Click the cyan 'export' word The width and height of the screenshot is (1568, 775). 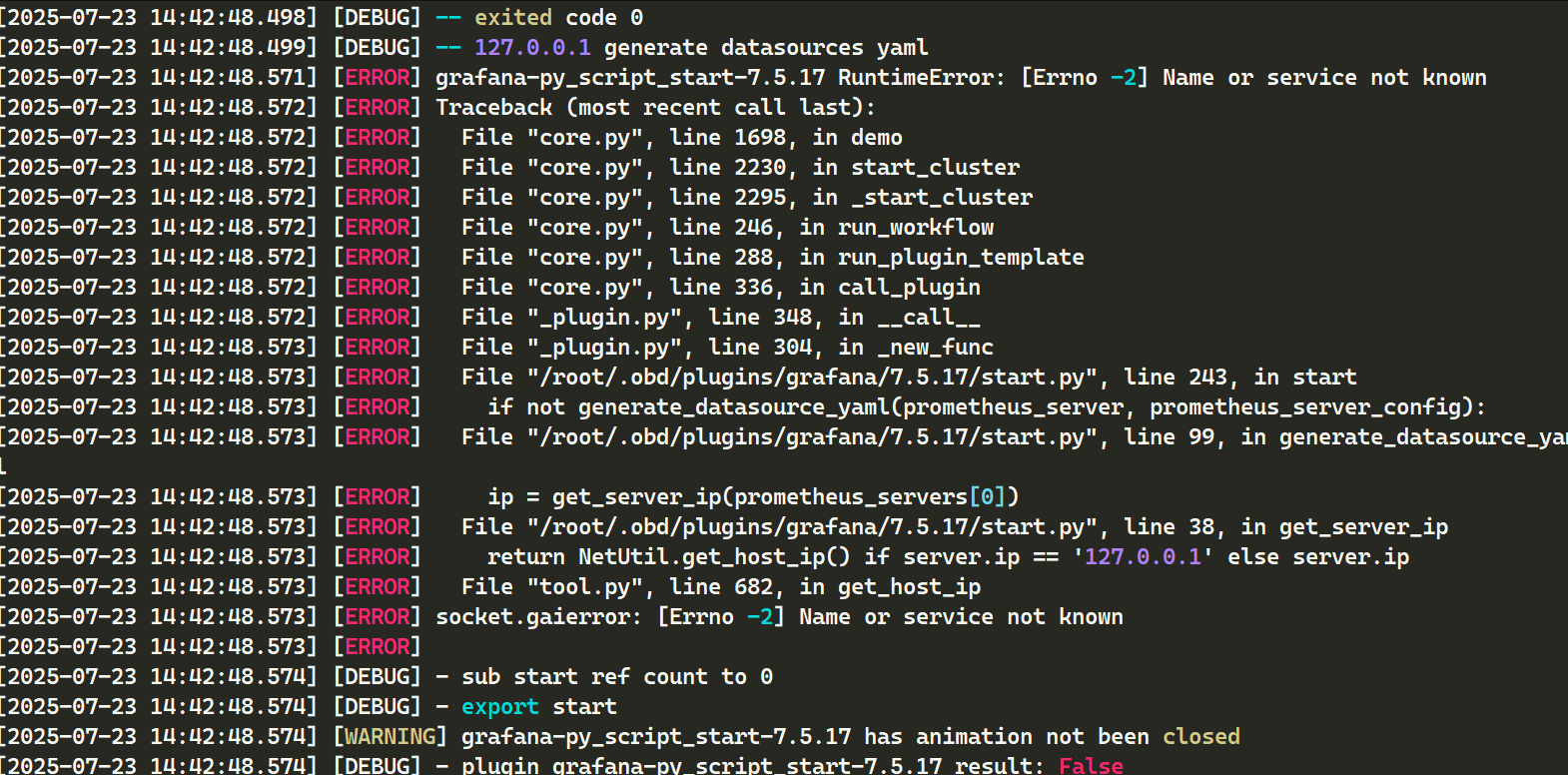[x=500, y=706]
